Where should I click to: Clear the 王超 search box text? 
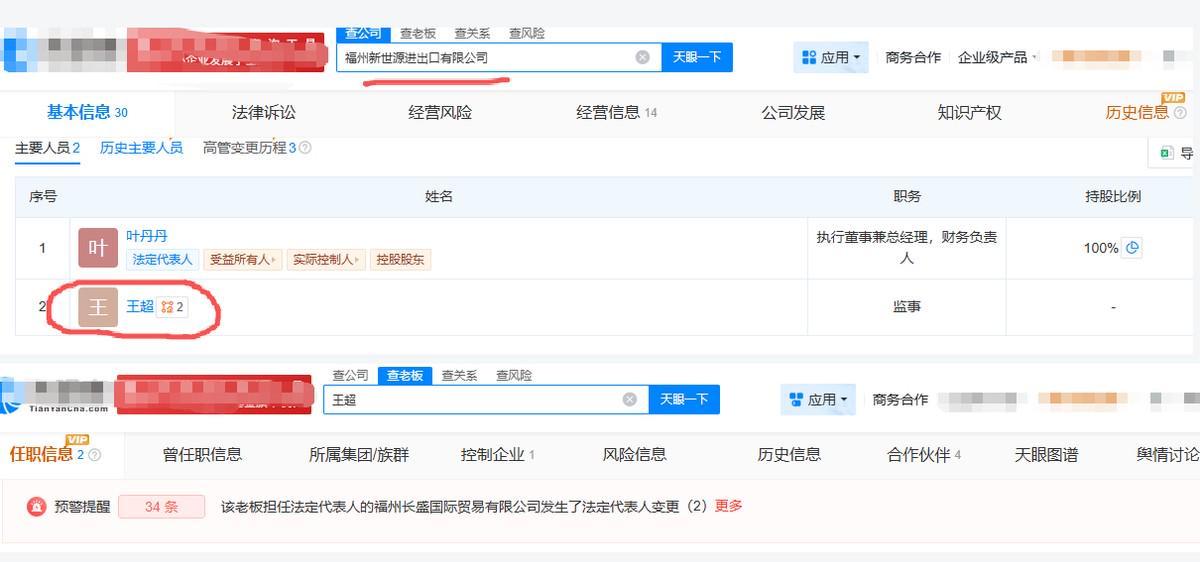(629, 400)
